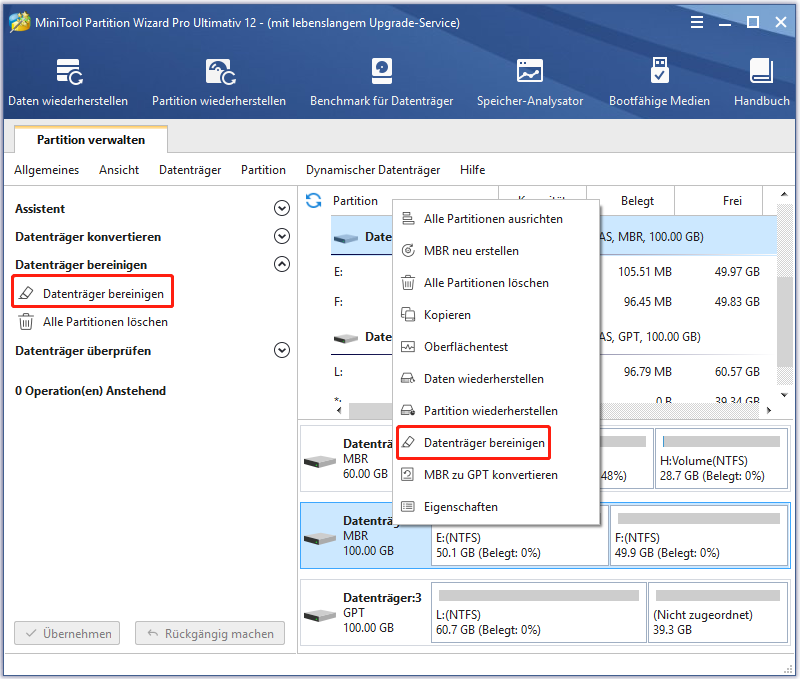Click Kopieren icon in context menu
This screenshot has width=800, height=679.
pyautogui.click(x=408, y=315)
